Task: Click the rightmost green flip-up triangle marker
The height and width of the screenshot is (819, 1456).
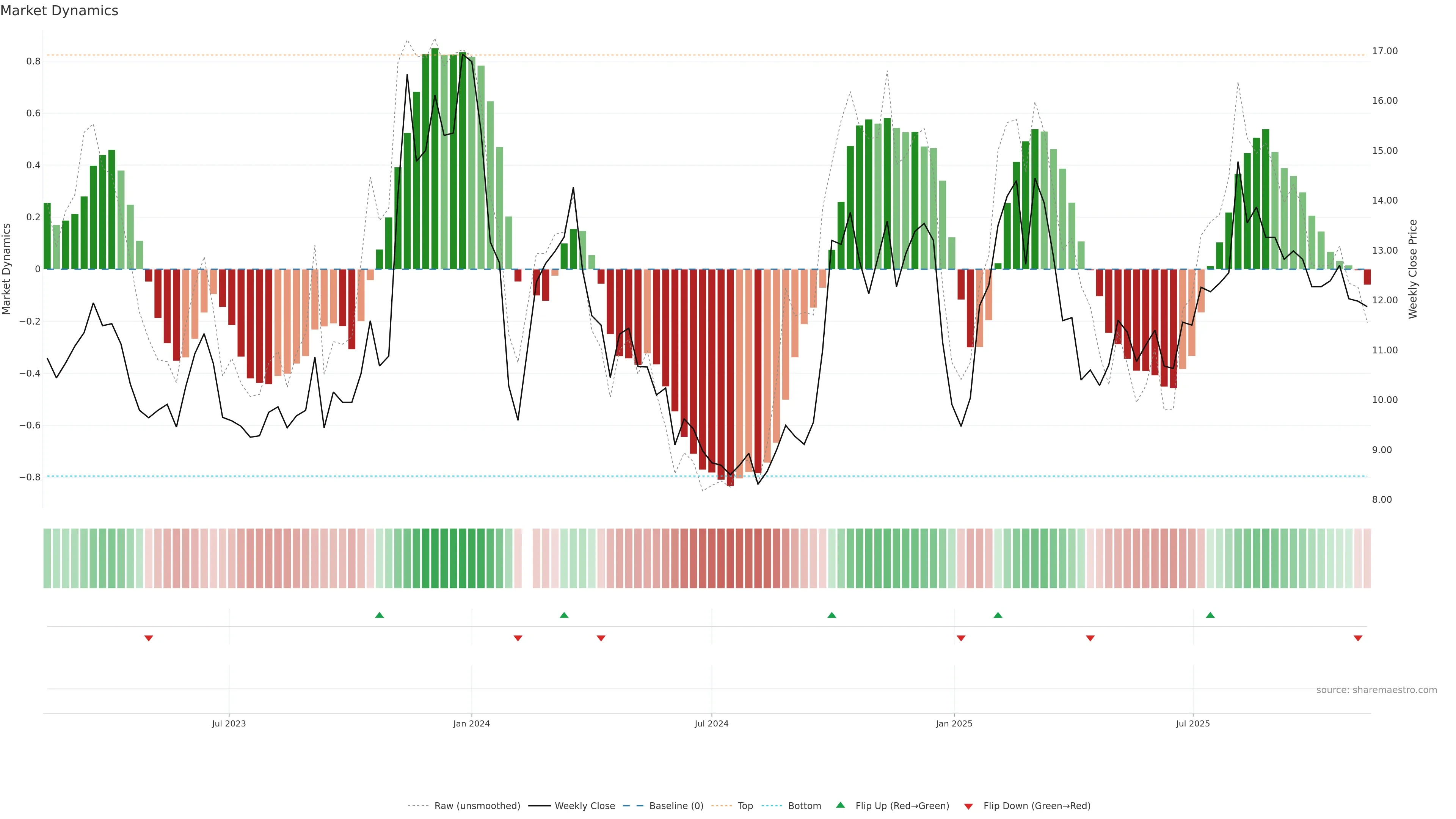Action: (x=1210, y=615)
